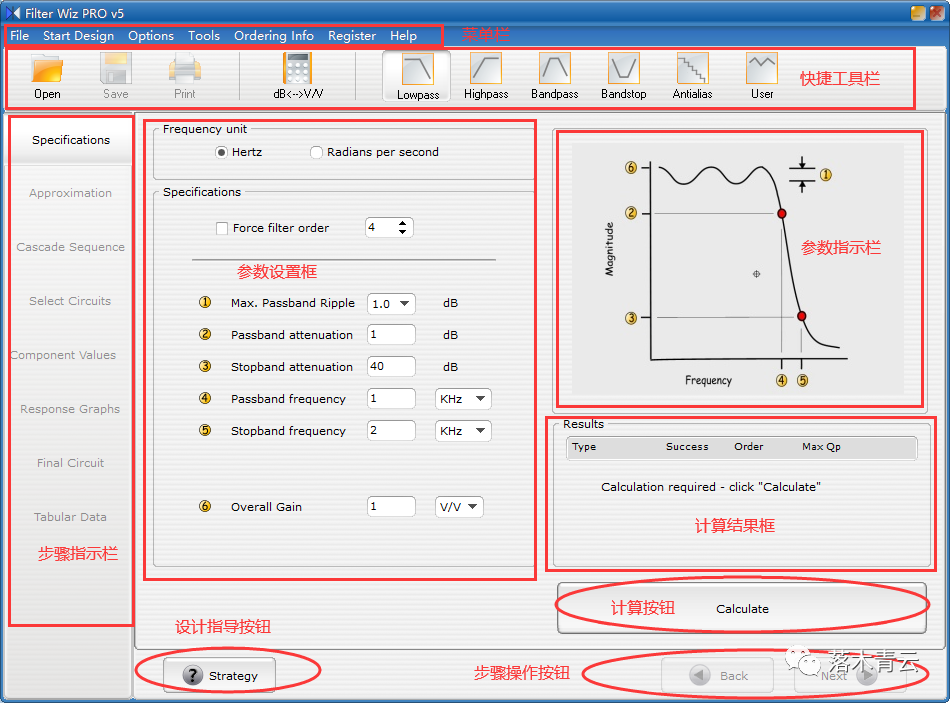Open a design with the Open icon
The image size is (950, 703).
pos(47,76)
